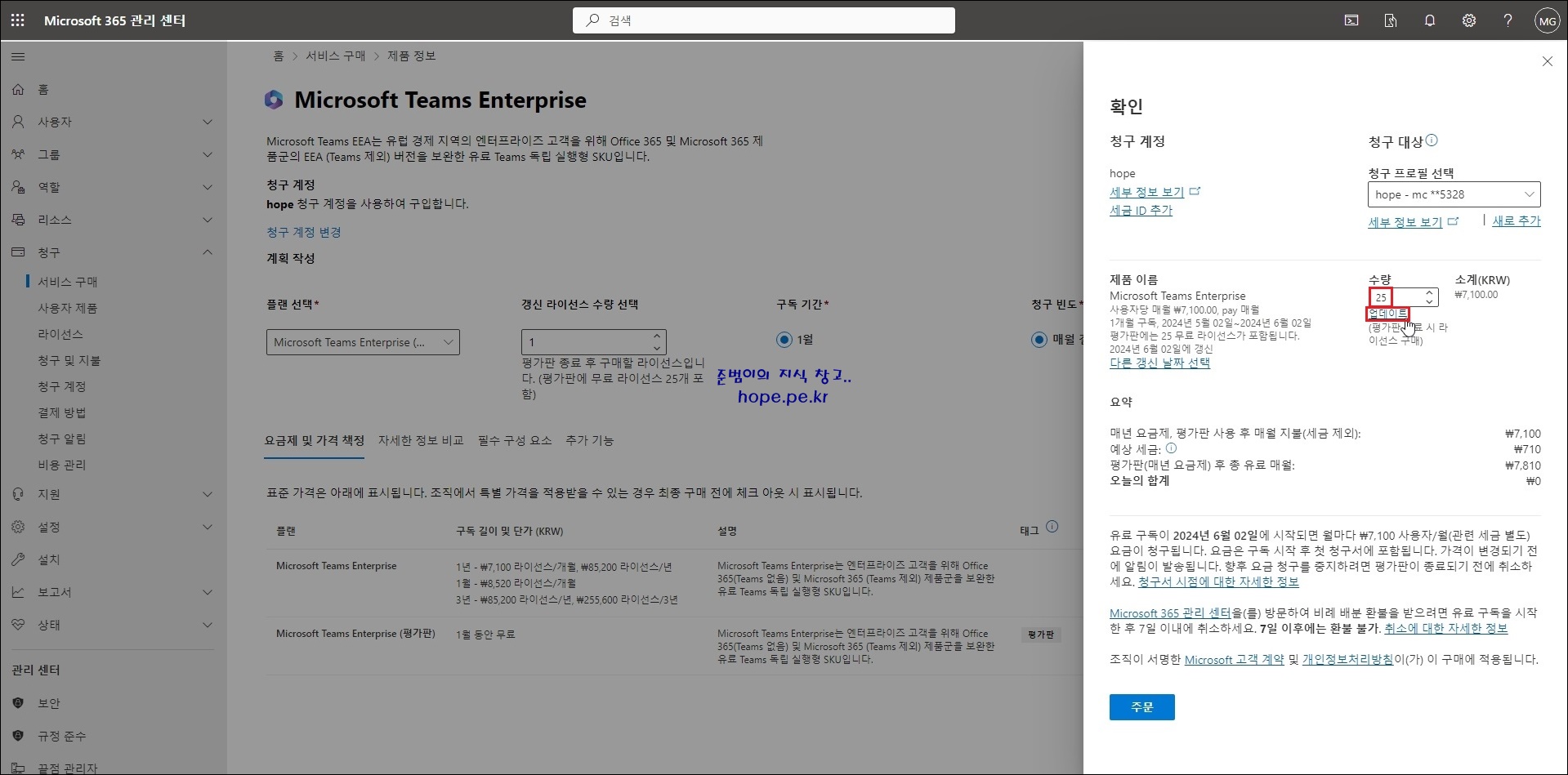Viewport: 1568px width, 775px height.
Task: Open the Cloud Shell icon in header
Action: pyautogui.click(x=1351, y=20)
